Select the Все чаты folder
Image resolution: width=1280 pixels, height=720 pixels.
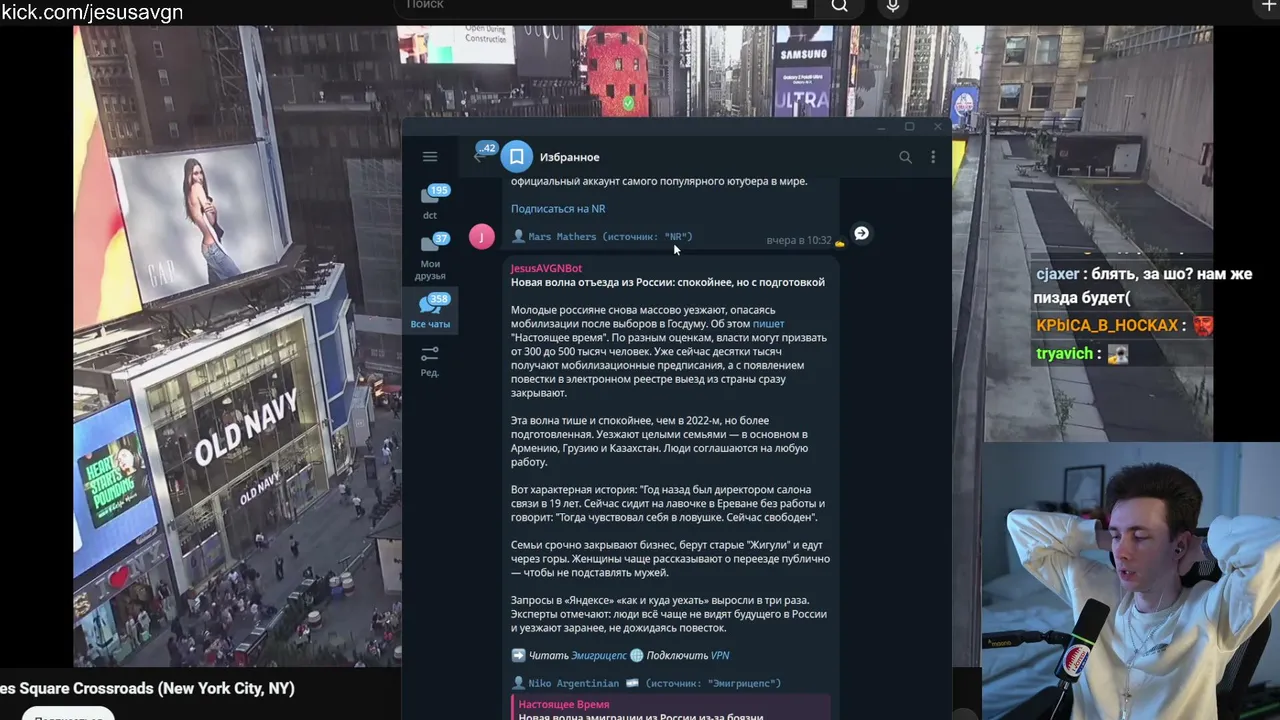click(430, 310)
